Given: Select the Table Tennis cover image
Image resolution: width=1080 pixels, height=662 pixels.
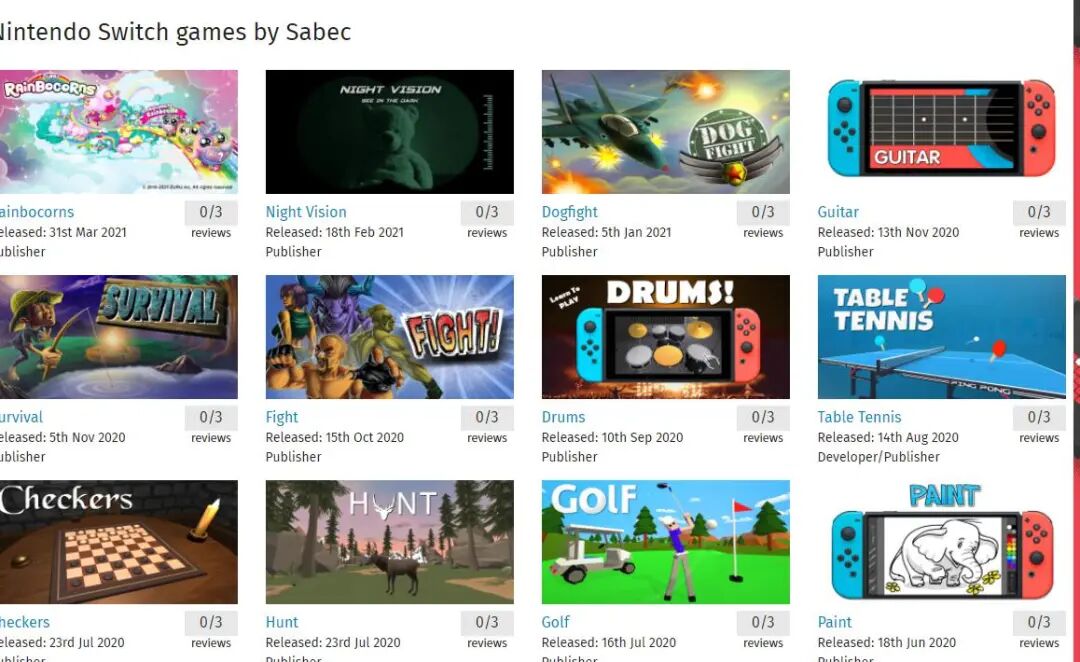Looking at the screenshot, I should (x=942, y=337).
